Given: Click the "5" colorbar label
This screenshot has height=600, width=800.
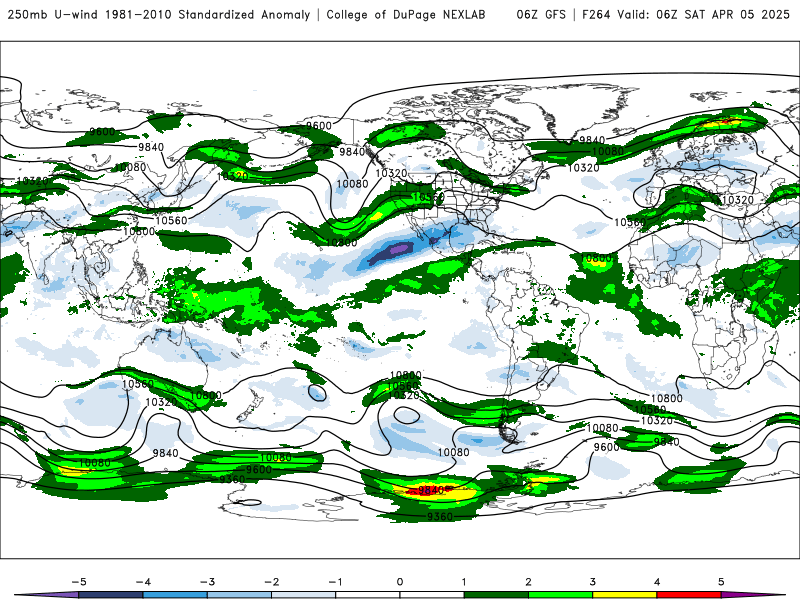Looking at the screenshot, I should pyautogui.click(x=721, y=582).
